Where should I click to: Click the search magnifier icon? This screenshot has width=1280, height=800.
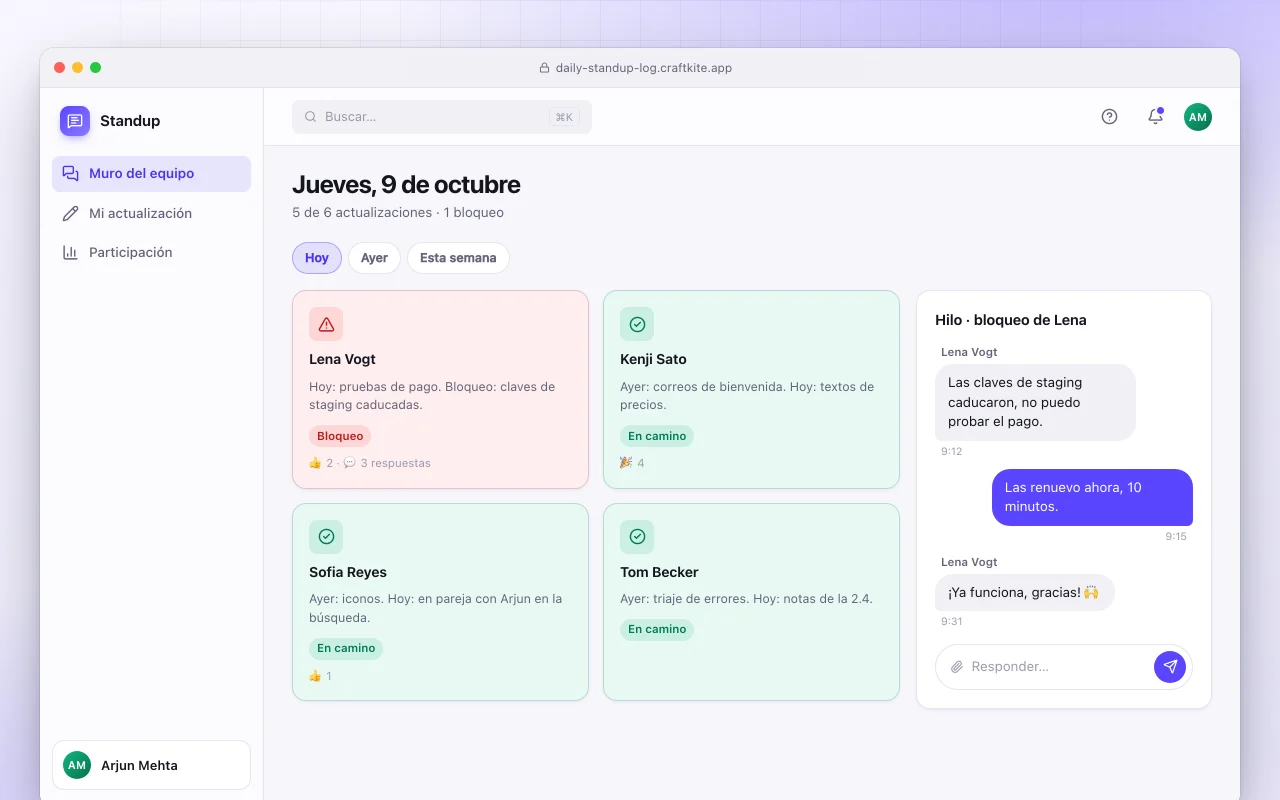(x=311, y=117)
